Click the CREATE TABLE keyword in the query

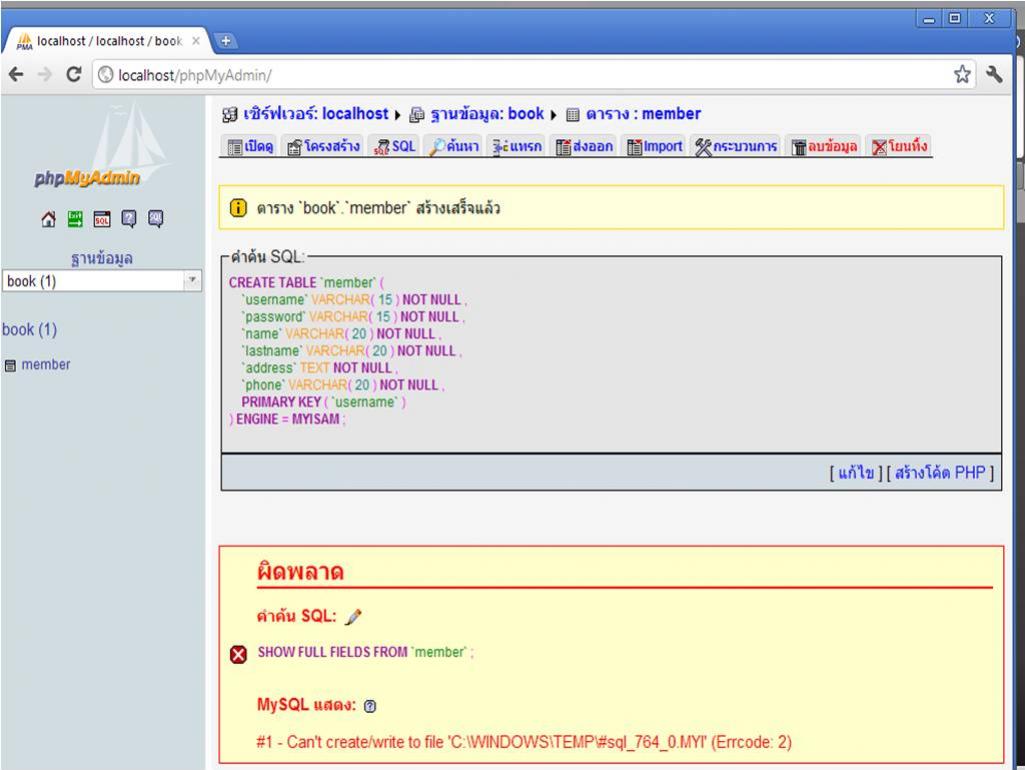coord(273,282)
